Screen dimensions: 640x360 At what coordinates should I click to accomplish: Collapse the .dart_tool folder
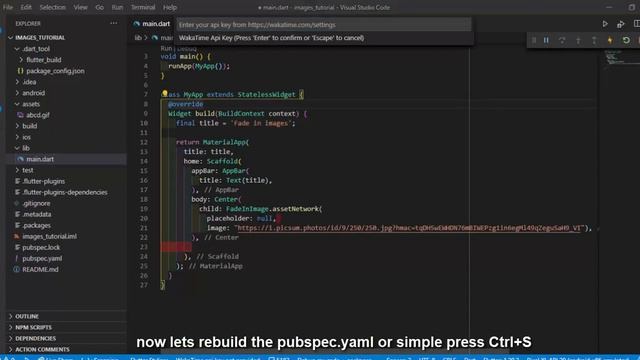click(x=17, y=49)
